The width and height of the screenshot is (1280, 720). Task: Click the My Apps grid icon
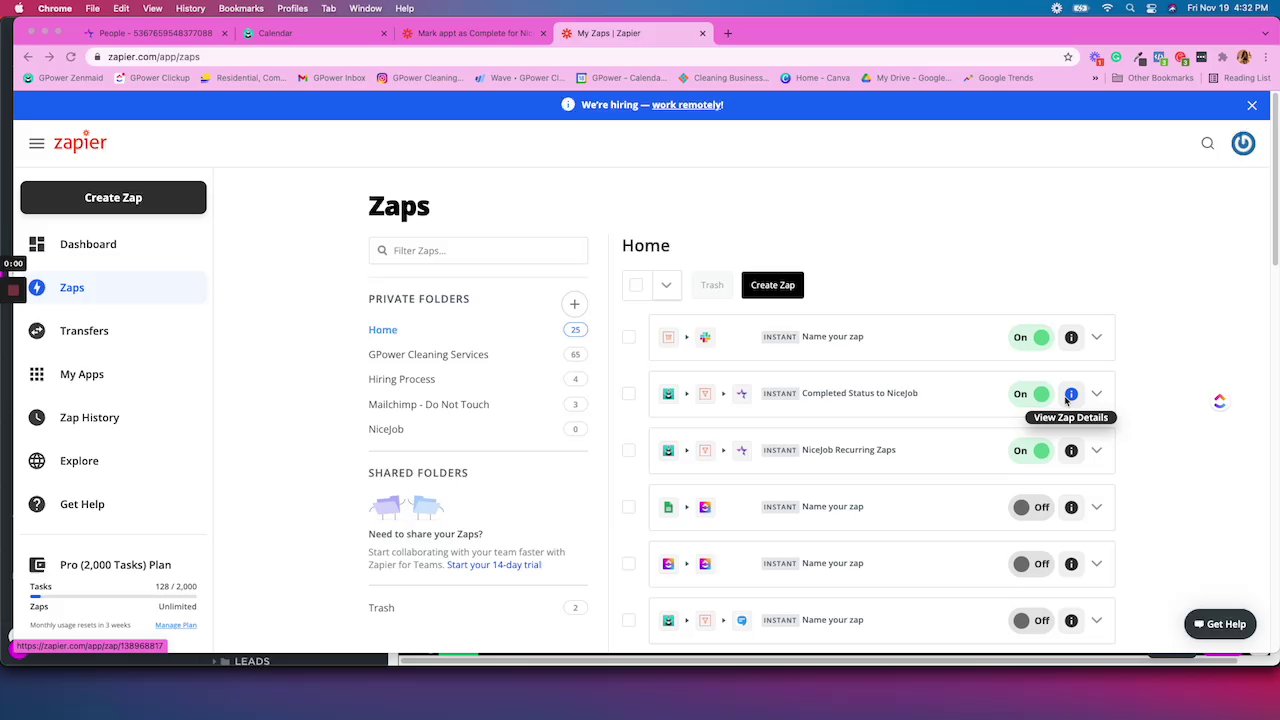37,374
